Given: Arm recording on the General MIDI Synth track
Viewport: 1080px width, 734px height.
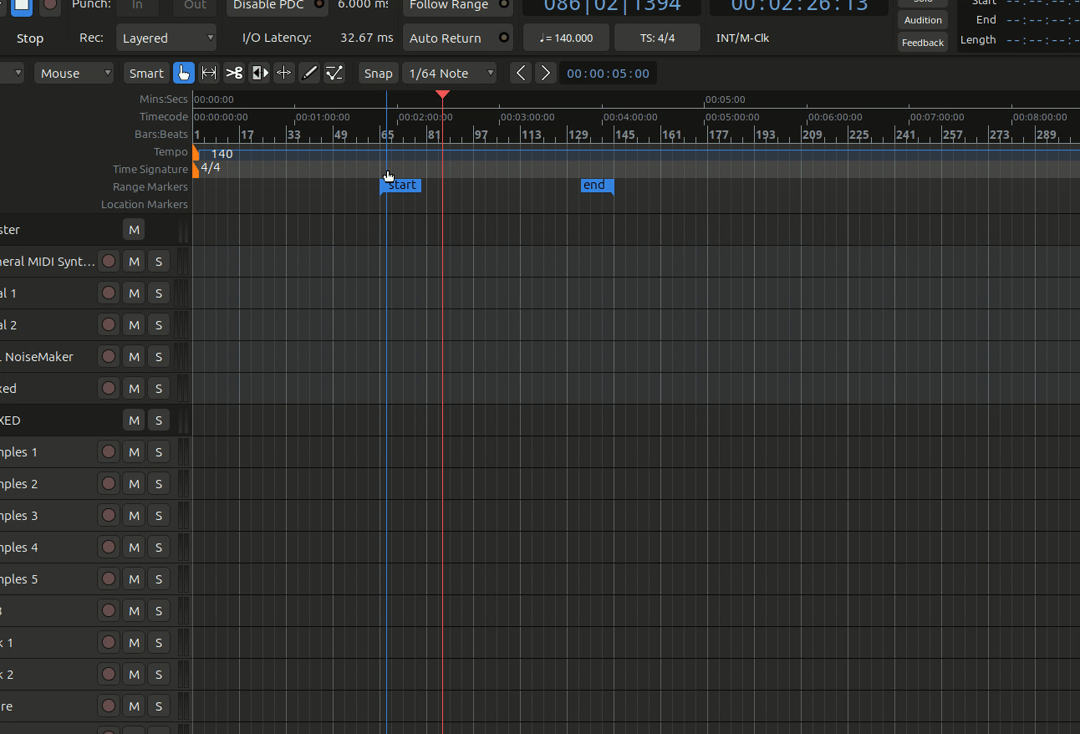Looking at the screenshot, I should click(x=109, y=262).
